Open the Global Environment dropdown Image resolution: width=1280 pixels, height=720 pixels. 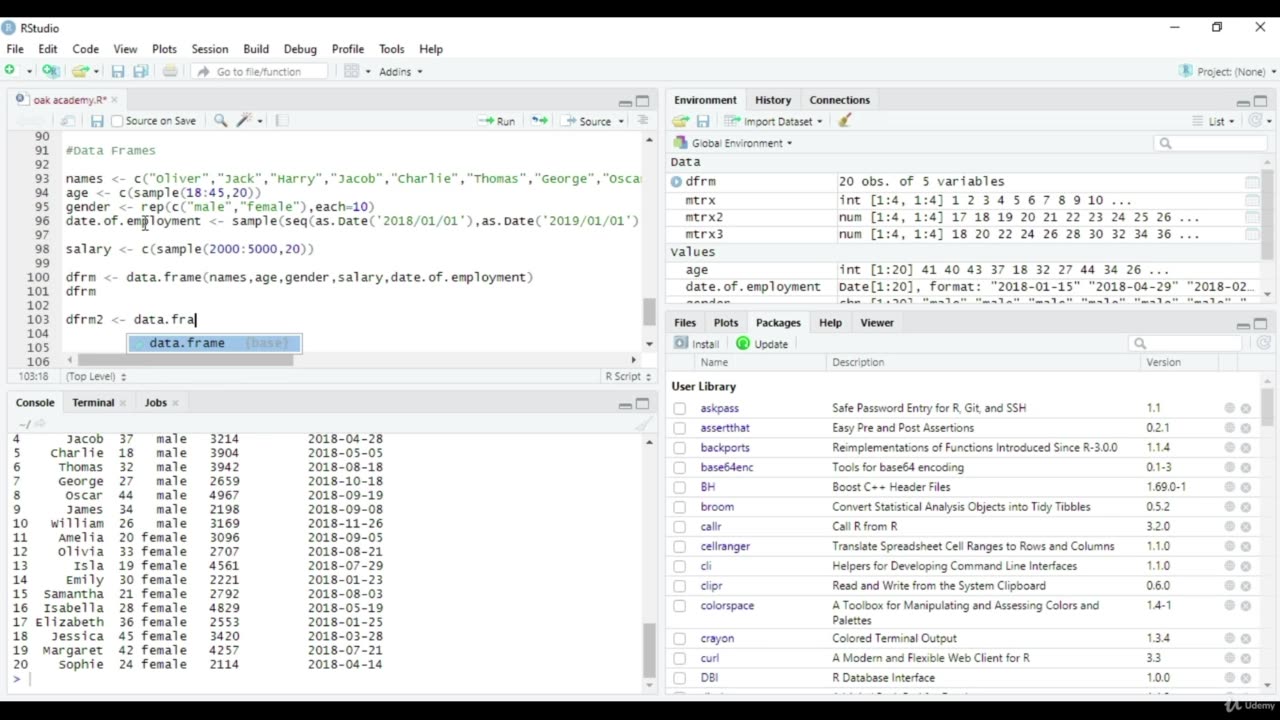click(733, 143)
